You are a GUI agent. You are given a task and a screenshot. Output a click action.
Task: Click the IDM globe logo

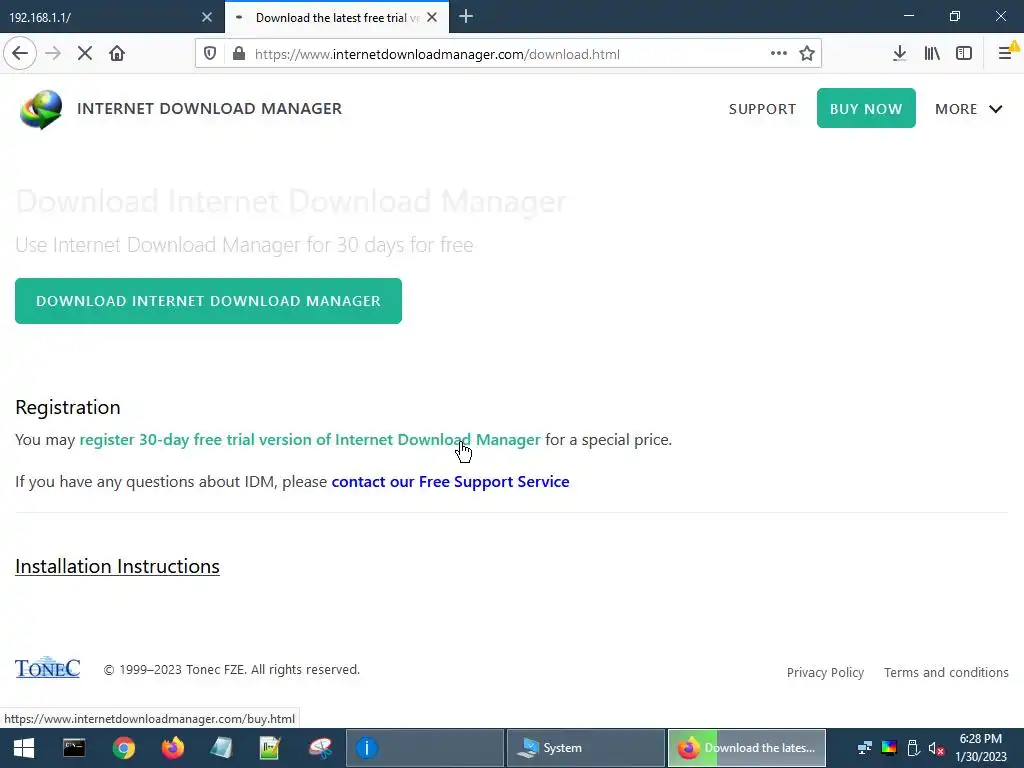pos(41,110)
